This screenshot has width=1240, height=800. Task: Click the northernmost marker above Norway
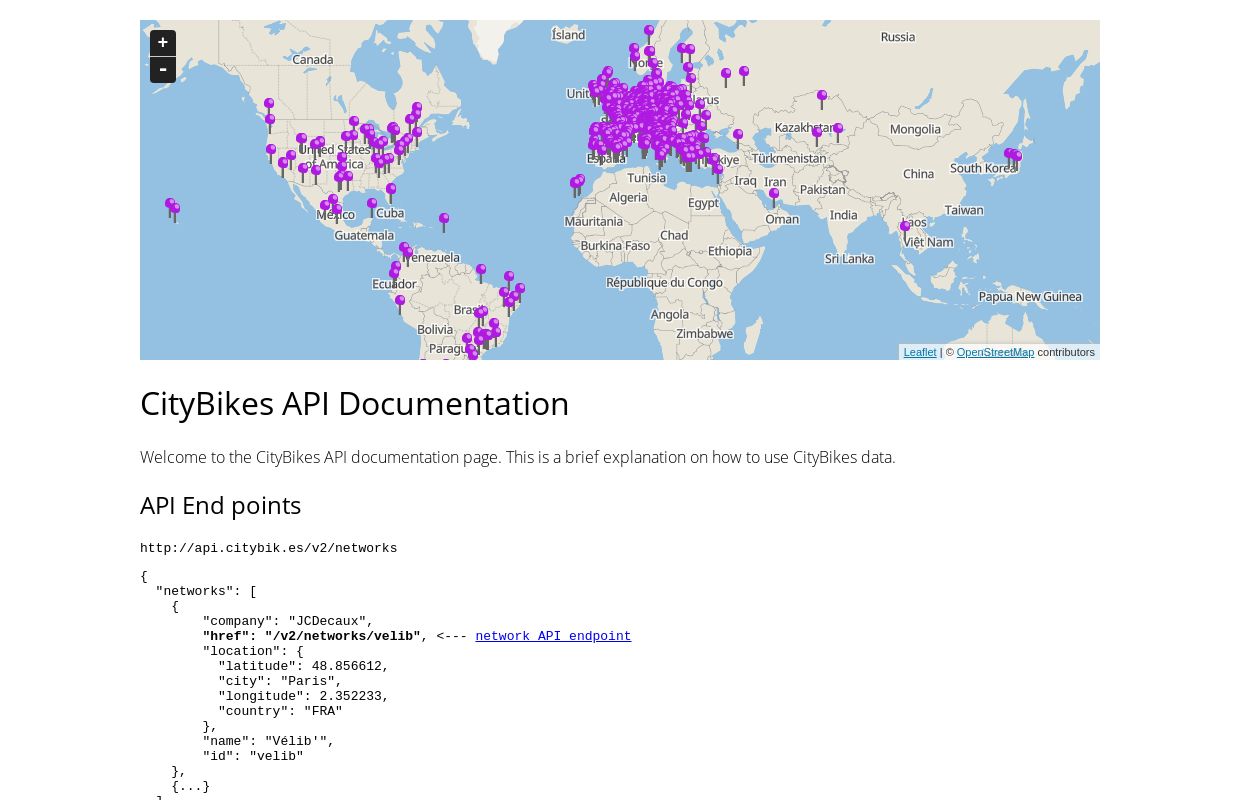click(649, 34)
